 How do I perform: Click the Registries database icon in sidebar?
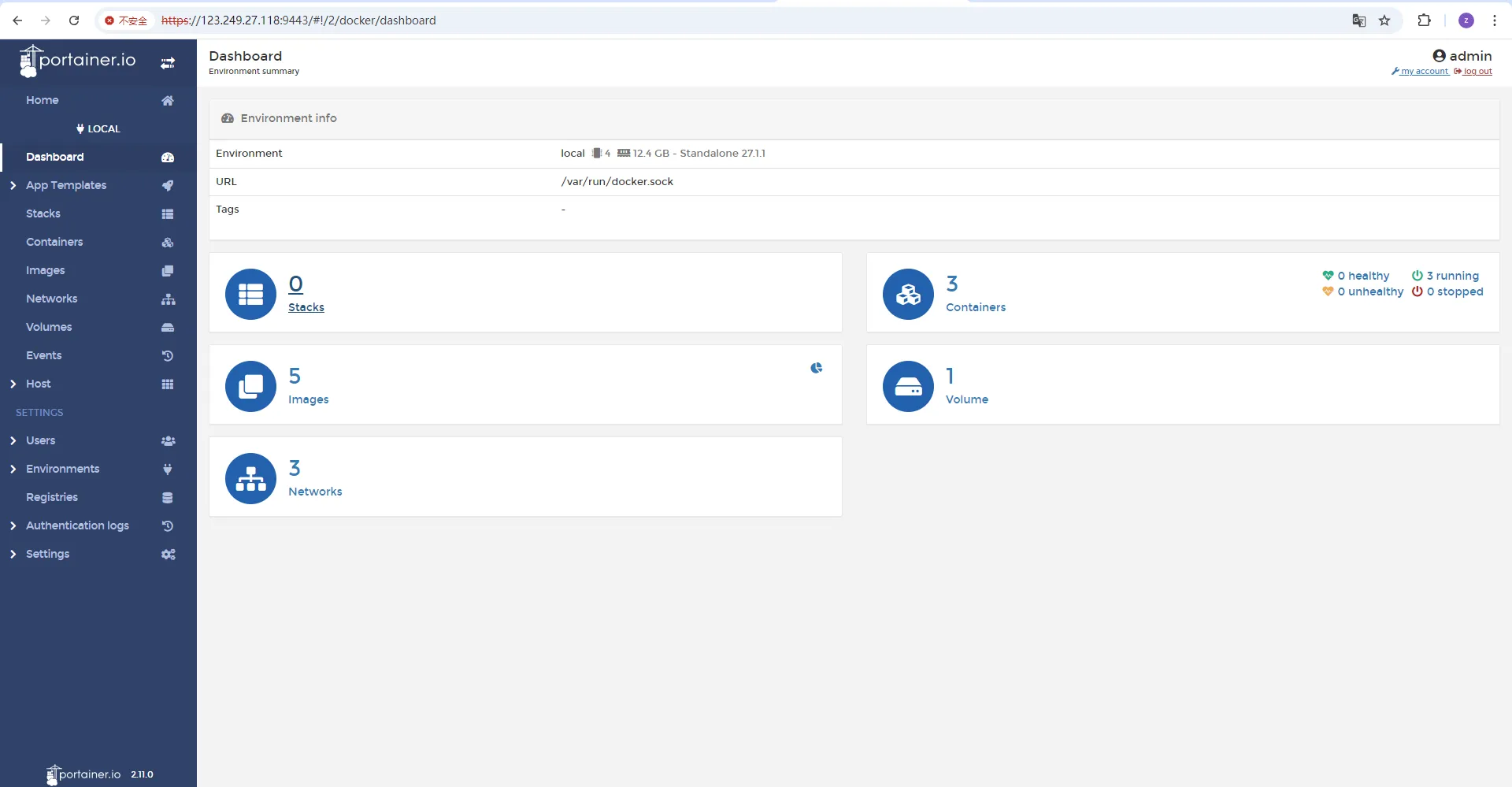[168, 498]
